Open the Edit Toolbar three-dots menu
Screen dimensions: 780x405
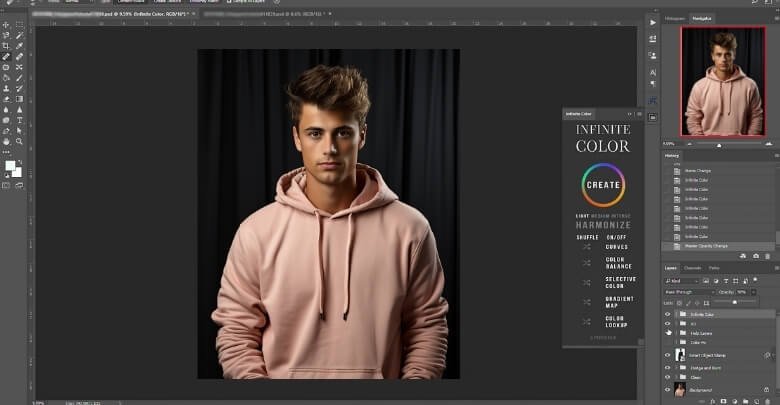pos(6,152)
